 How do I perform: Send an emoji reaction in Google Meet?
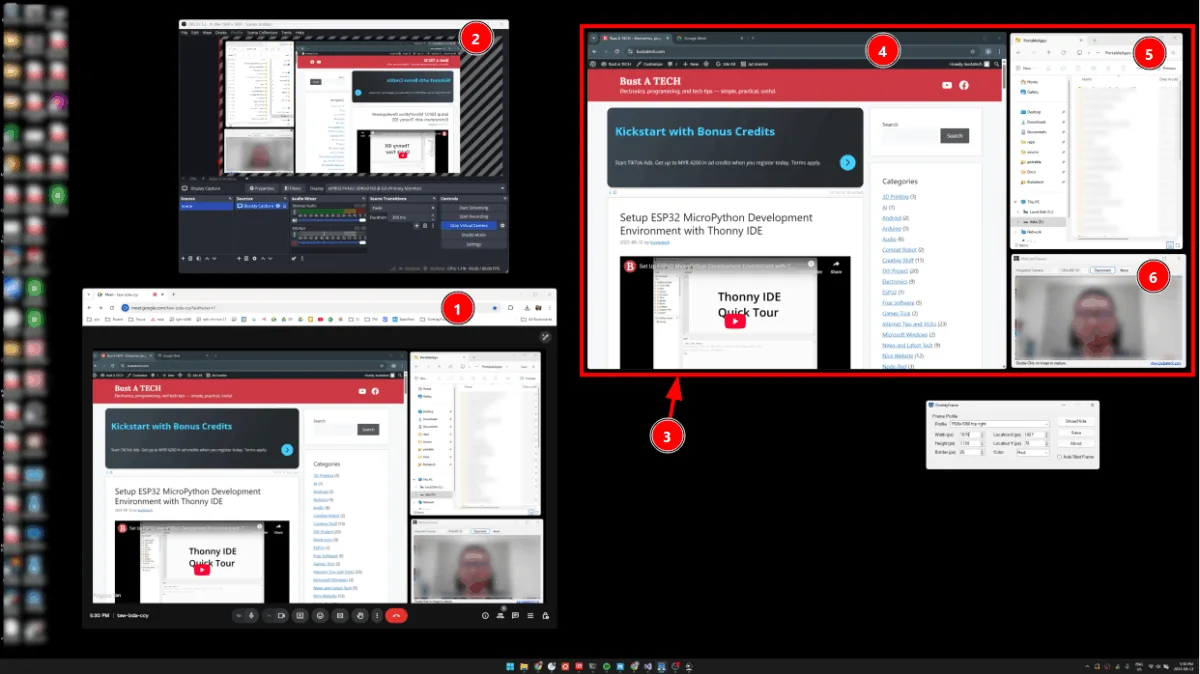[x=320, y=615]
